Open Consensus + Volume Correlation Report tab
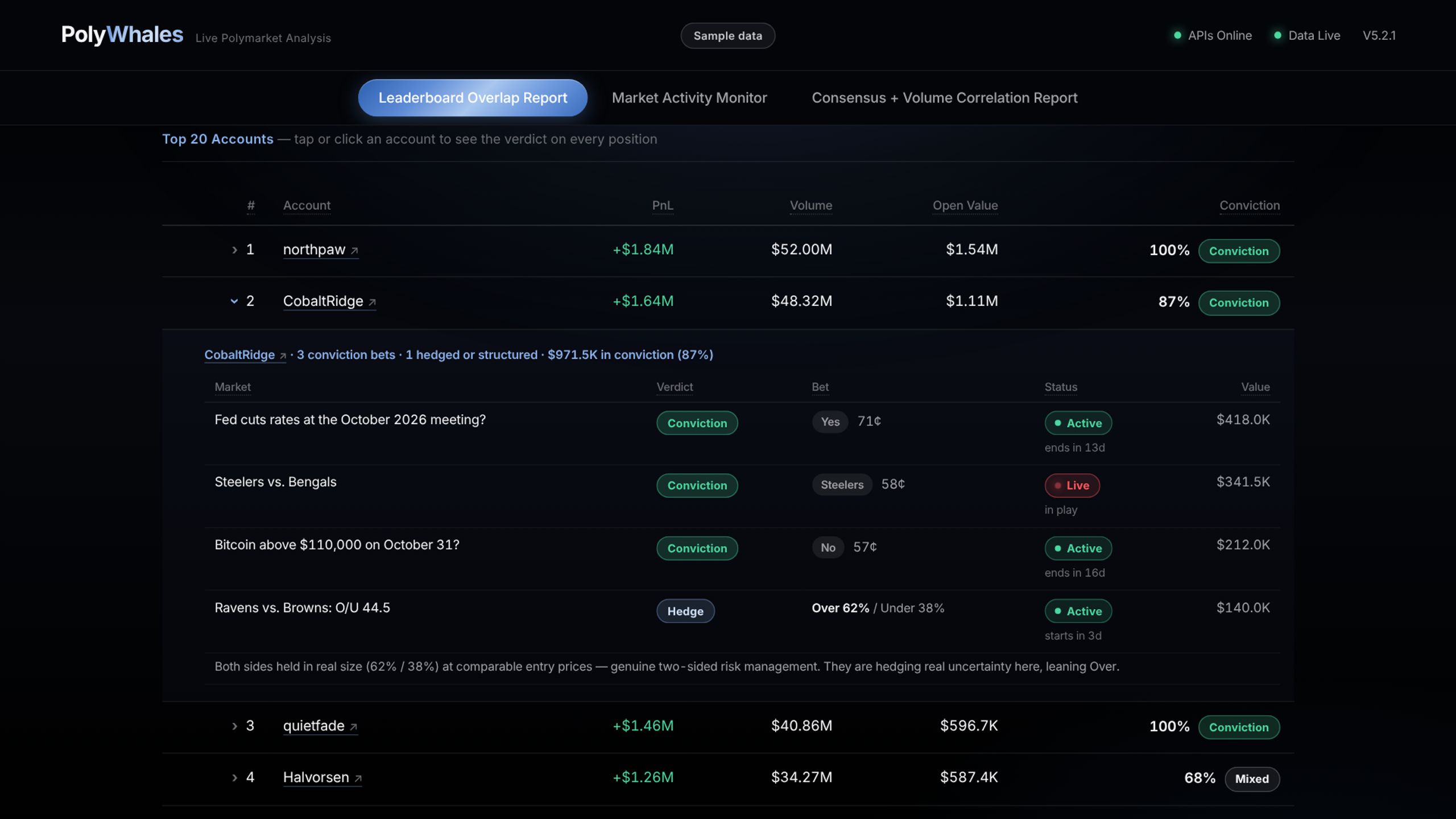The width and height of the screenshot is (1456, 819). (x=945, y=98)
